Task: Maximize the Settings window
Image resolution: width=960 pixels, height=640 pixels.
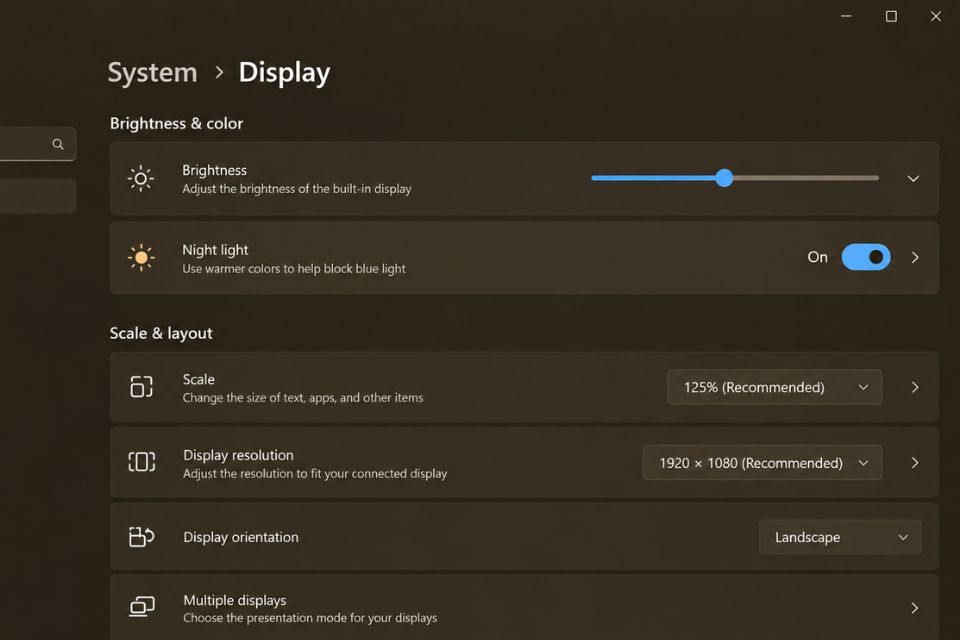Action: point(891,16)
